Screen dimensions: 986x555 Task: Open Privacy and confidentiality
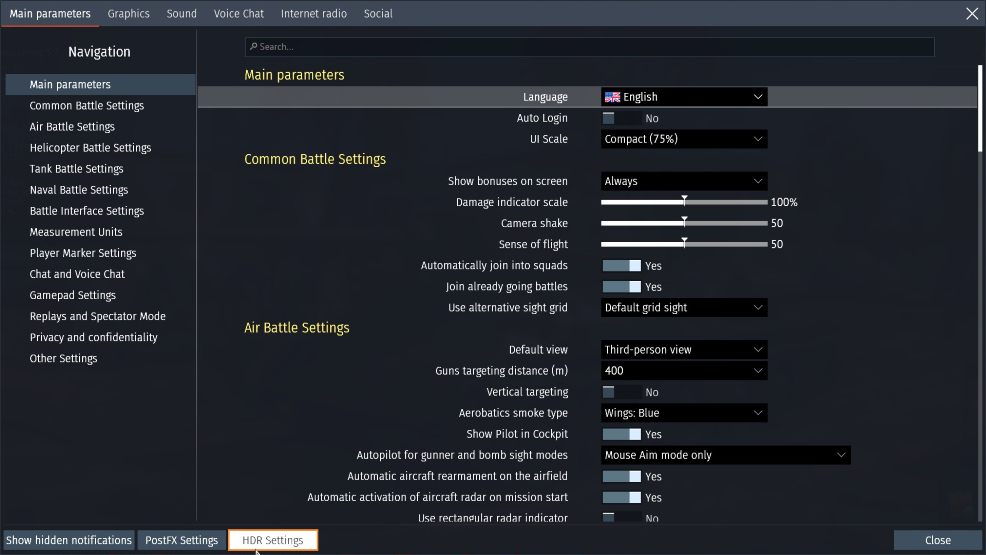94,337
